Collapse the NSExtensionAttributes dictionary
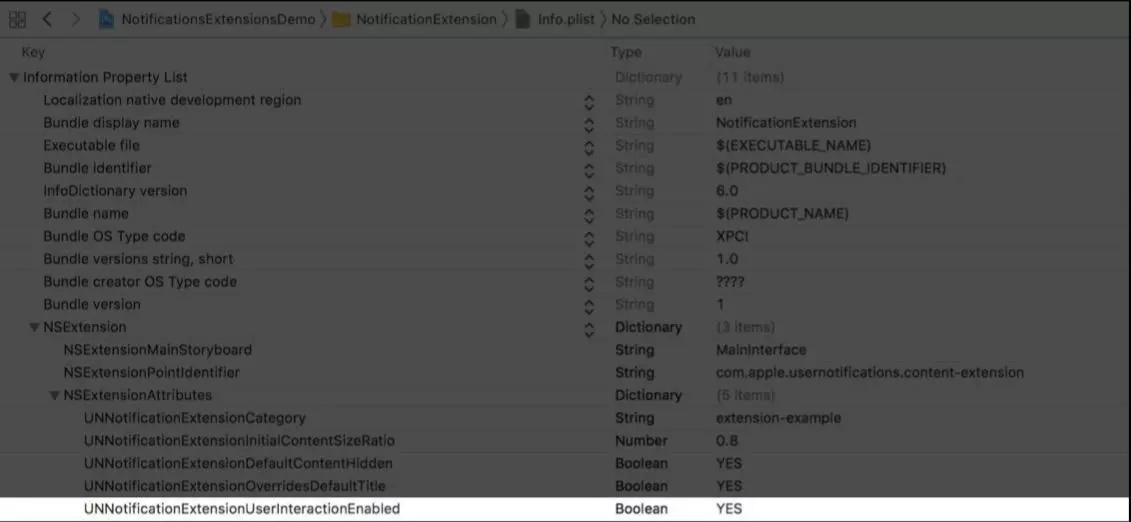1131x522 pixels. coord(54,396)
